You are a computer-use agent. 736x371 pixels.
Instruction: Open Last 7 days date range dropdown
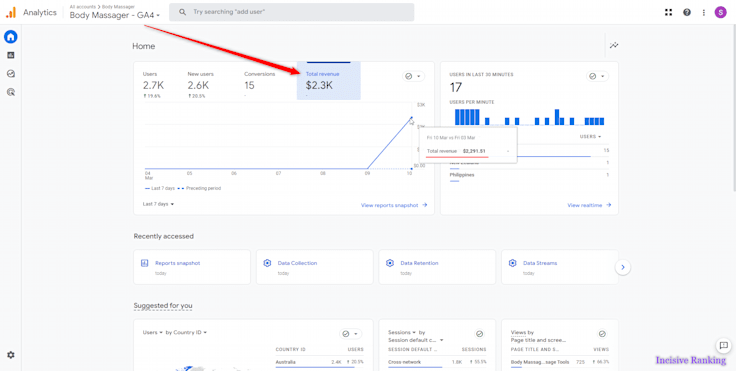click(x=158, y=204)
